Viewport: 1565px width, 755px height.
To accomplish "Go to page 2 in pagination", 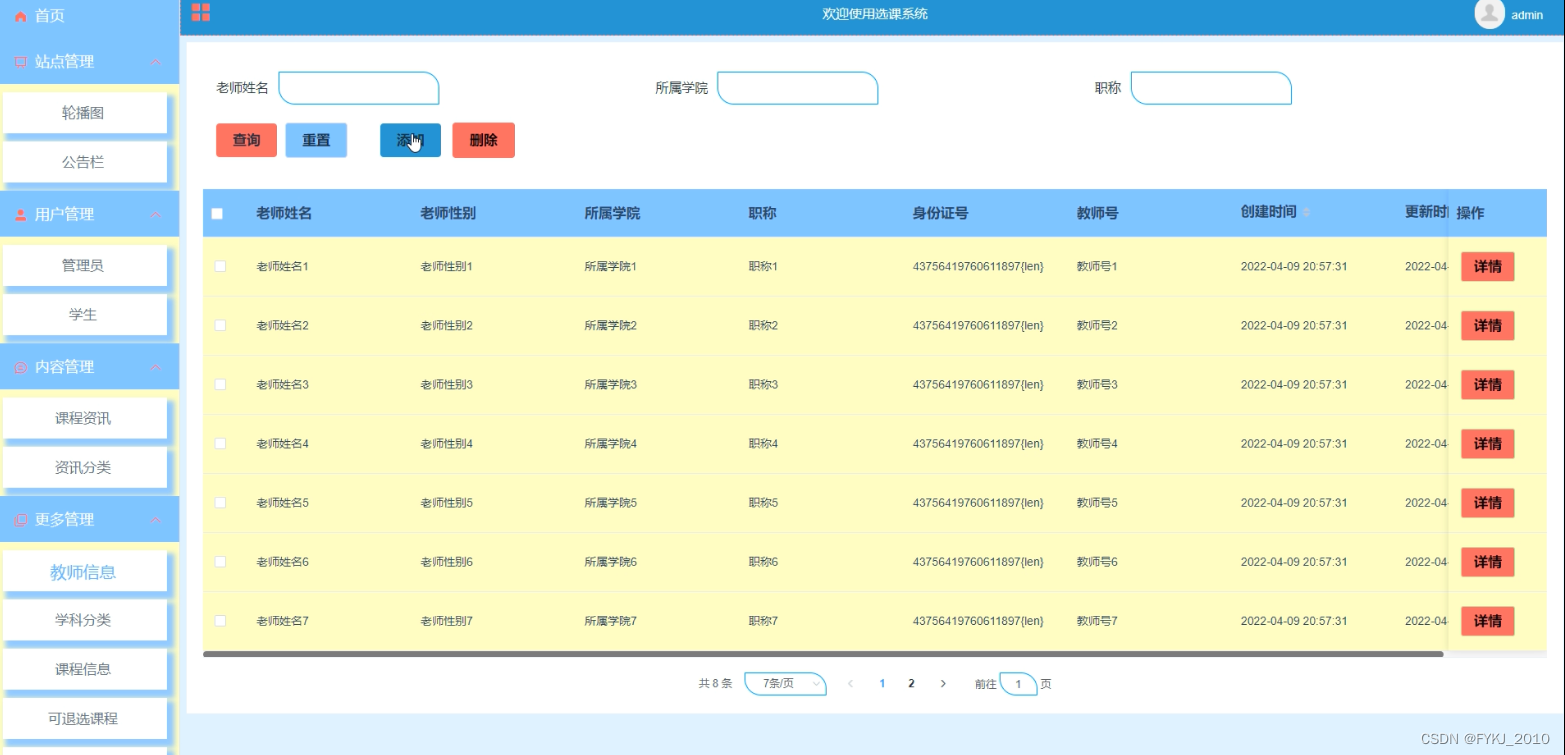I will pos(911,684).
